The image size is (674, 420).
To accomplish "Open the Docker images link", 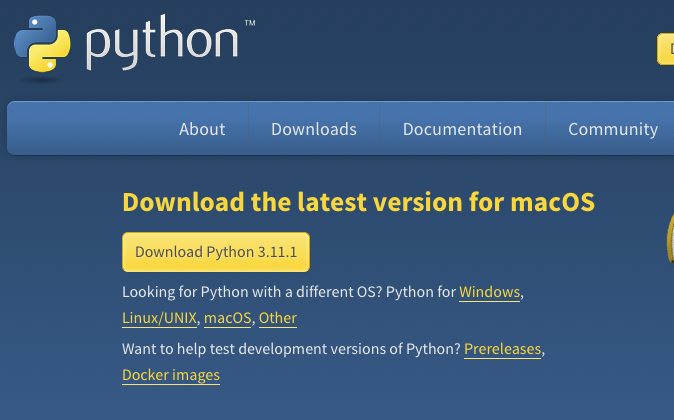I will (x=171, y=375).
